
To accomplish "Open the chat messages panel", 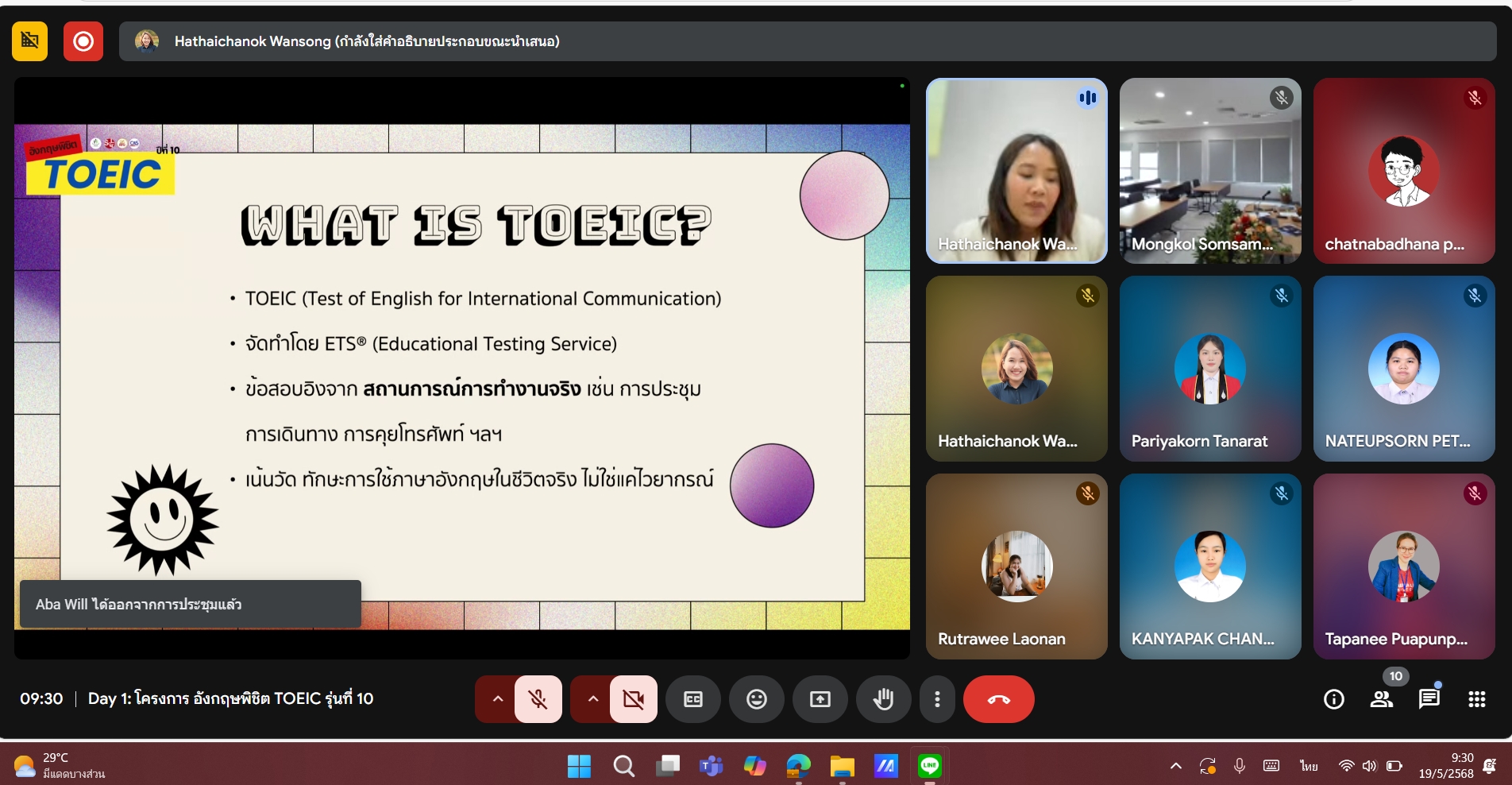I will coord(1429,699).
